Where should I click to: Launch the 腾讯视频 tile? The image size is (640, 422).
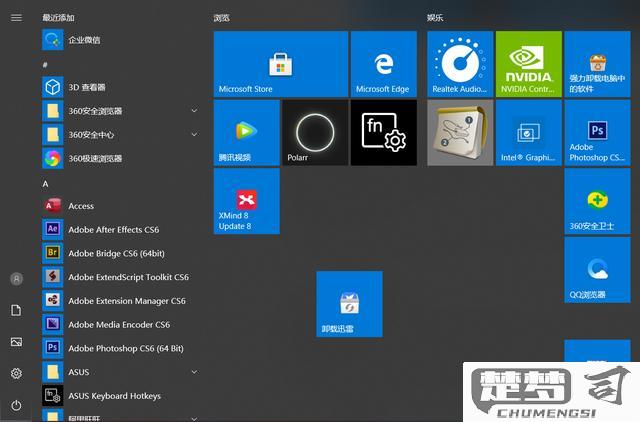pyautogui.click(x=247, y=133)
